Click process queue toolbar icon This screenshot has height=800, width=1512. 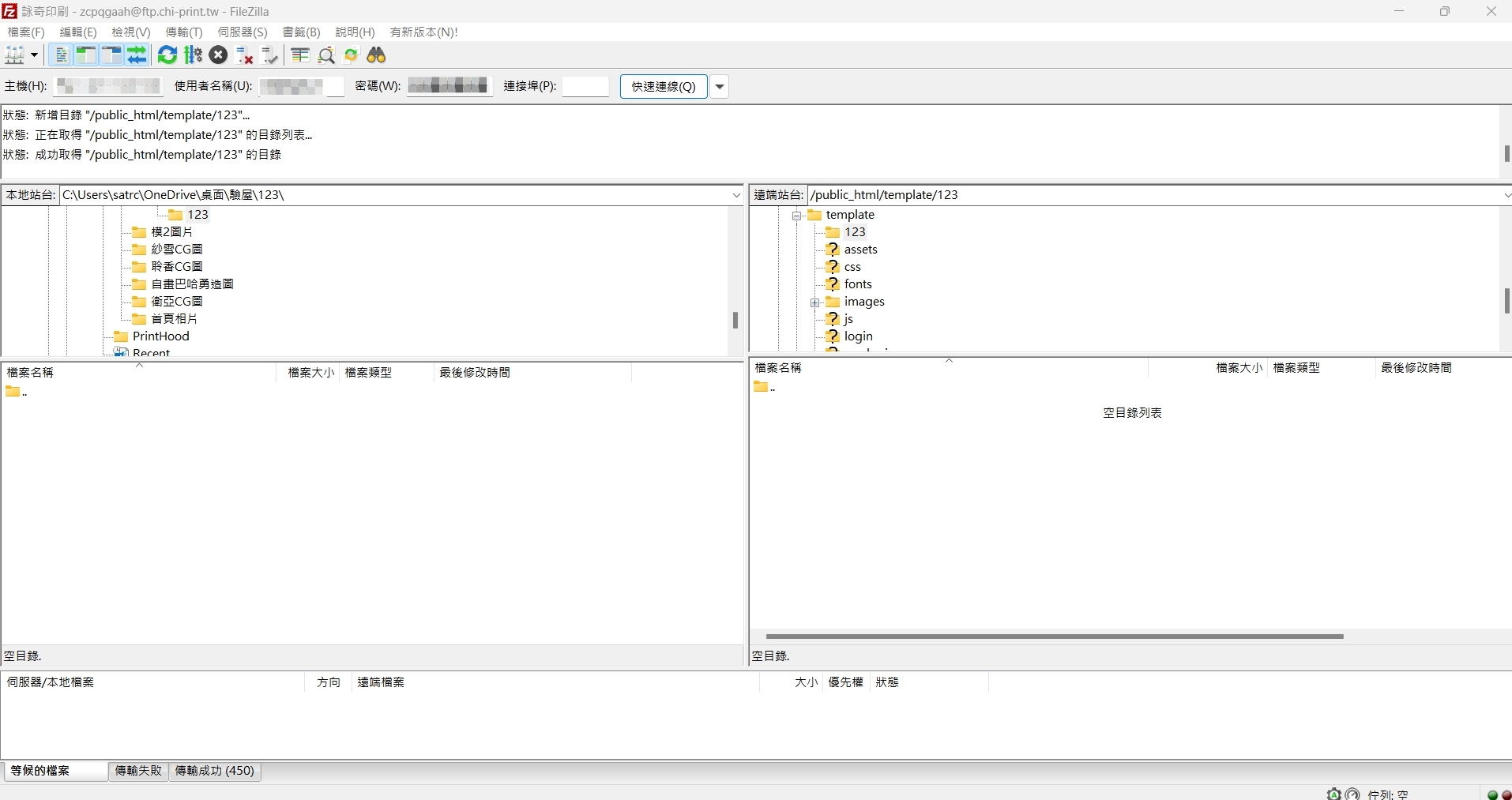coord(193,55)
